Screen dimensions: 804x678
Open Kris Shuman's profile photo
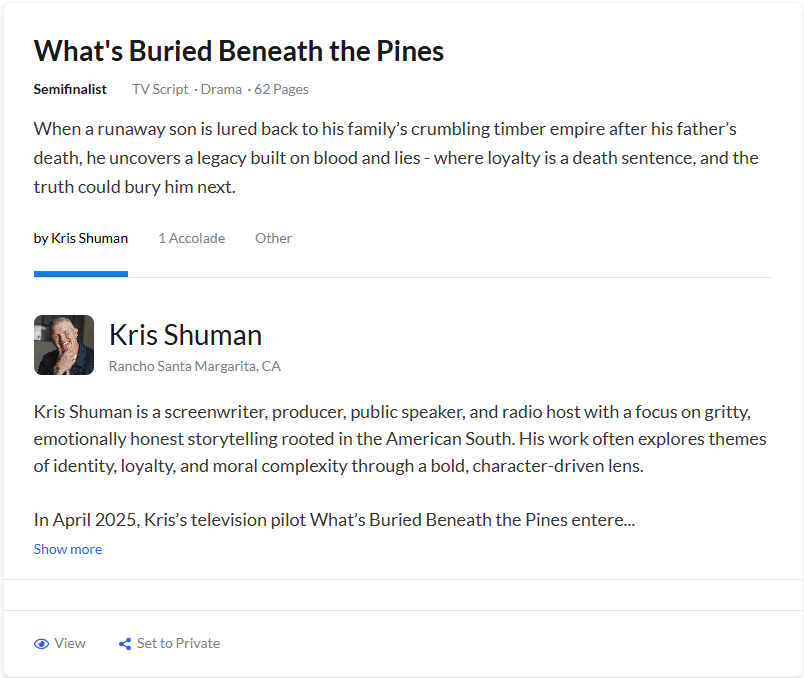tap(64, 345)
